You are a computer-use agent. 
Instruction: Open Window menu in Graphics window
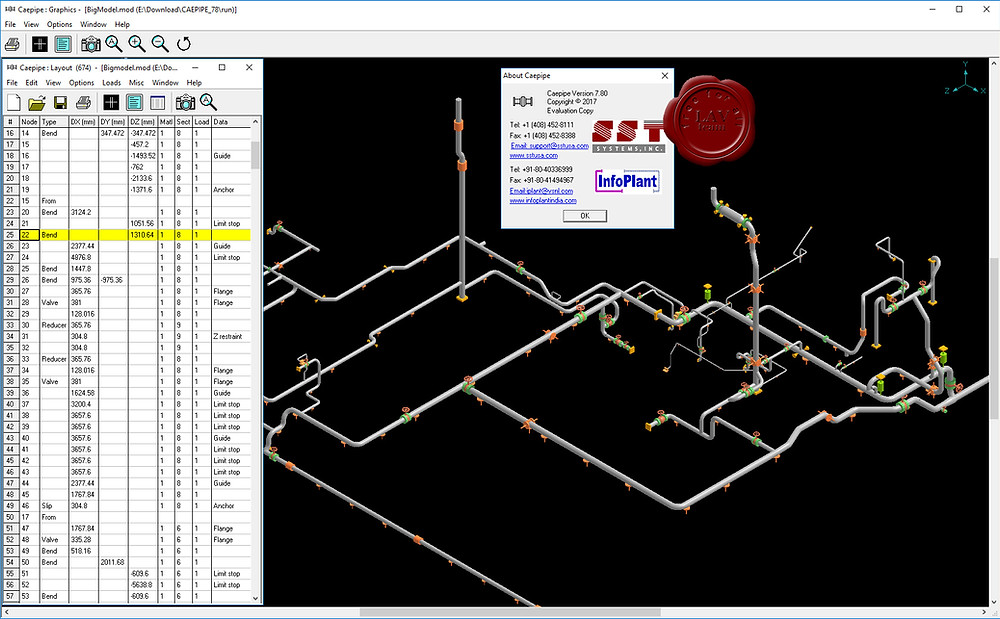[93, 24]
